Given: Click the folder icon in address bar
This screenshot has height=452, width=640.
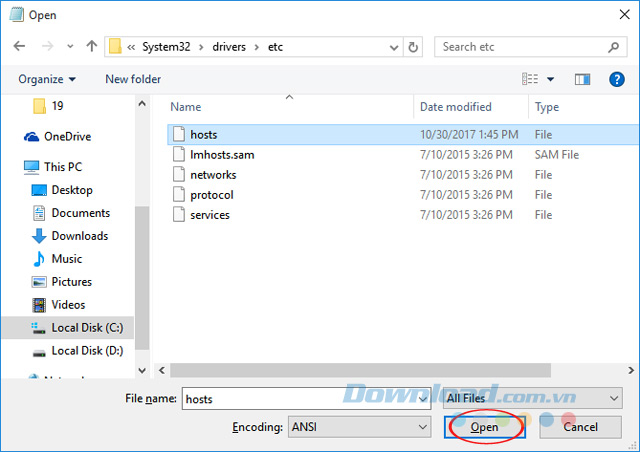Looking at the screenshot, I should (116, 47).
